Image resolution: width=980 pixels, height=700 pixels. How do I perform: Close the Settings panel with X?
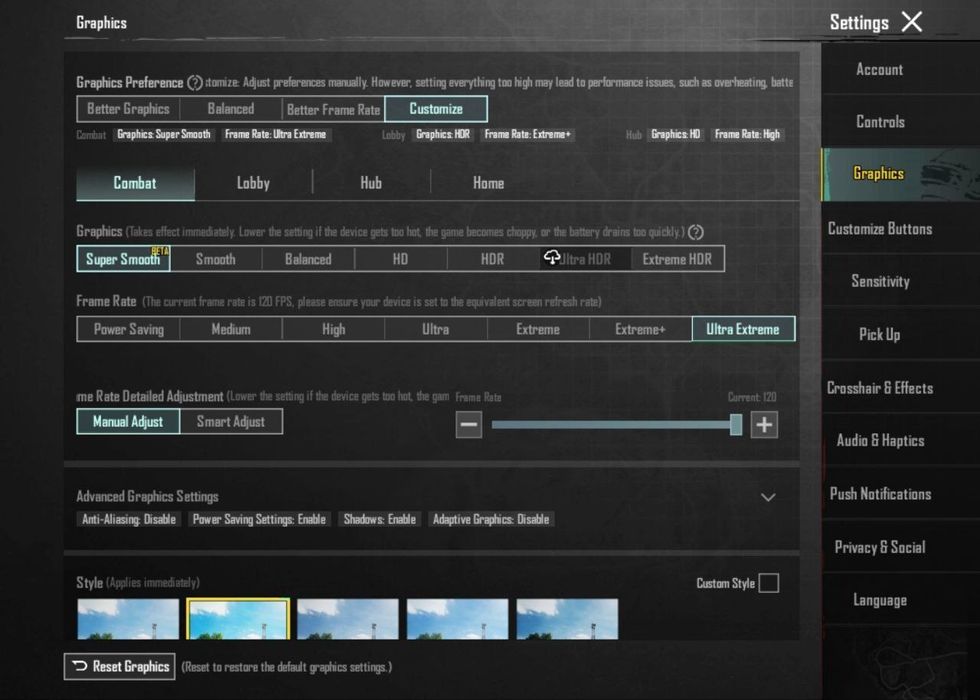pos(912,22)
